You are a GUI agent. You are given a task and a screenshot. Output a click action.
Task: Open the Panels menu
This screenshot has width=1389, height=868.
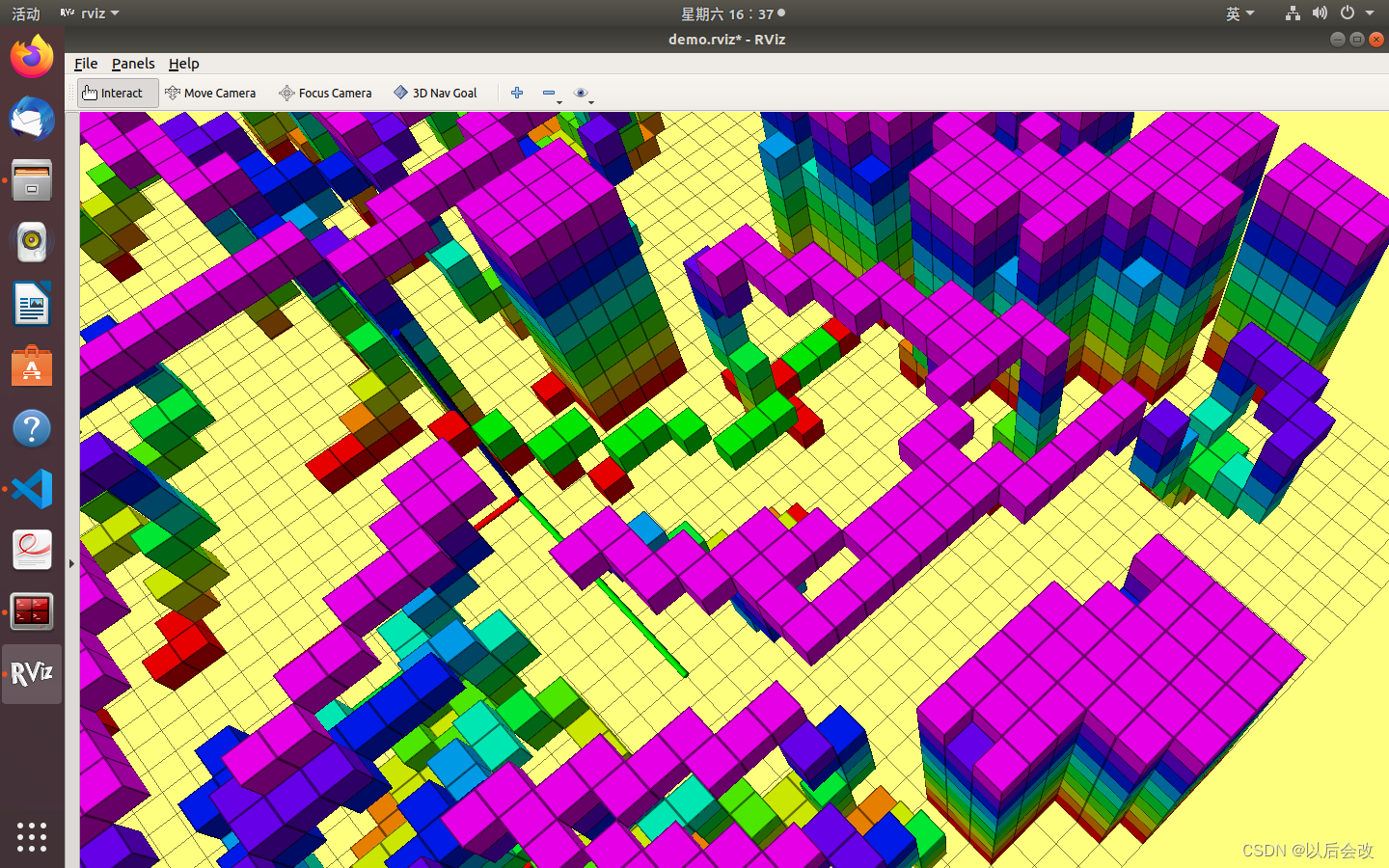point(133,64)
